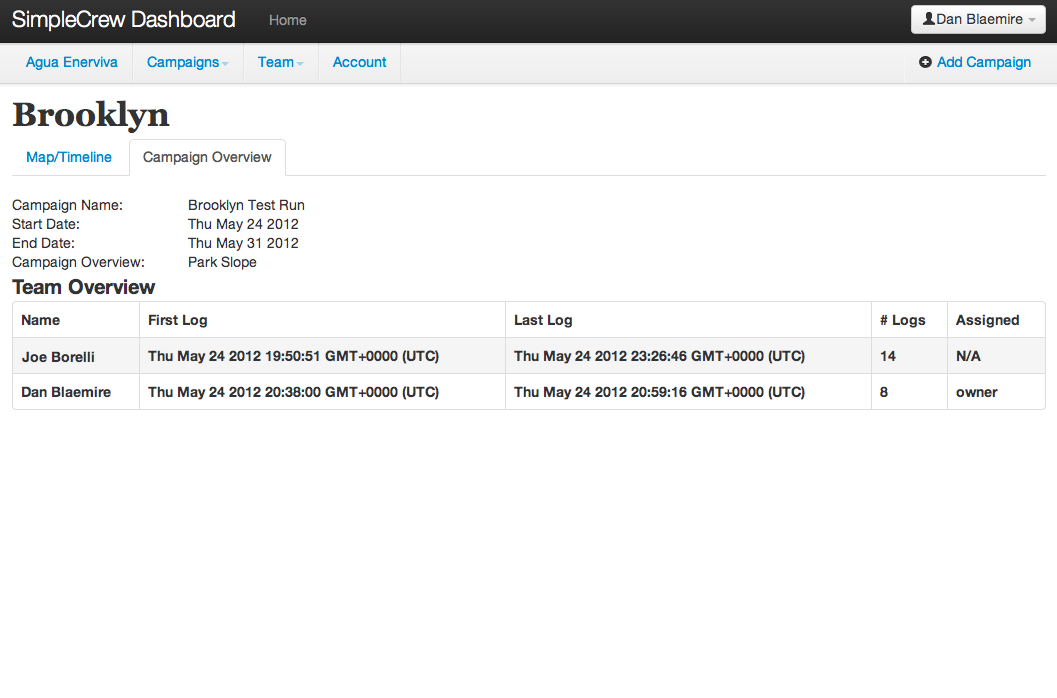
Task: Click the plus icon next to Add Campaign
Action: (925, 62)
